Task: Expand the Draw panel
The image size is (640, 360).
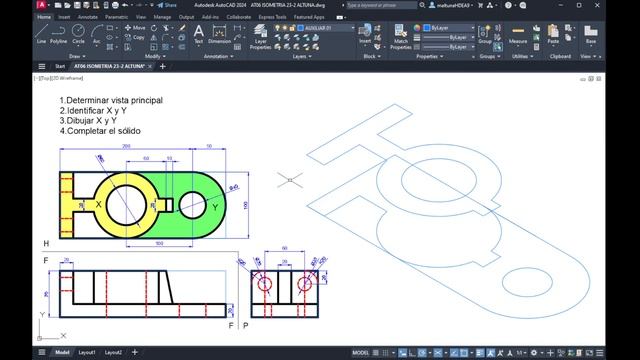Action: coord(77,56)
